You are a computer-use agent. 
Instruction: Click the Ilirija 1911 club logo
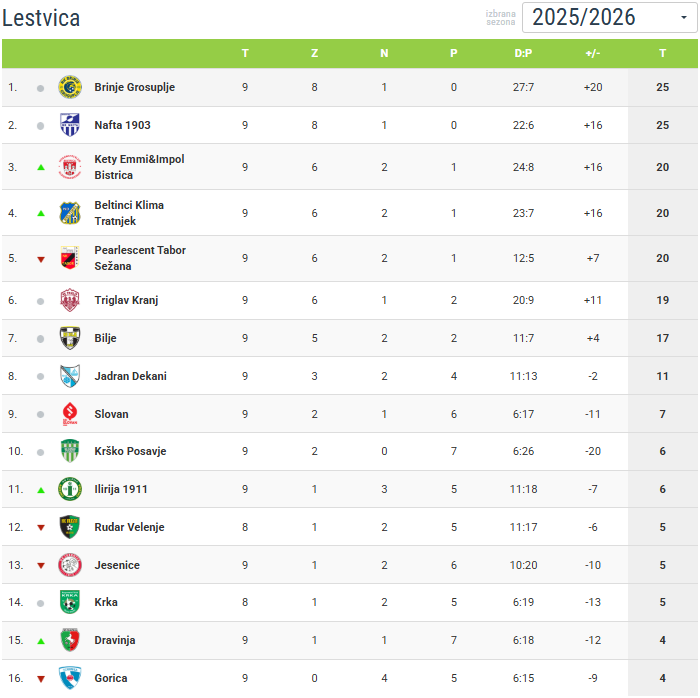click(x=70, y=489)
